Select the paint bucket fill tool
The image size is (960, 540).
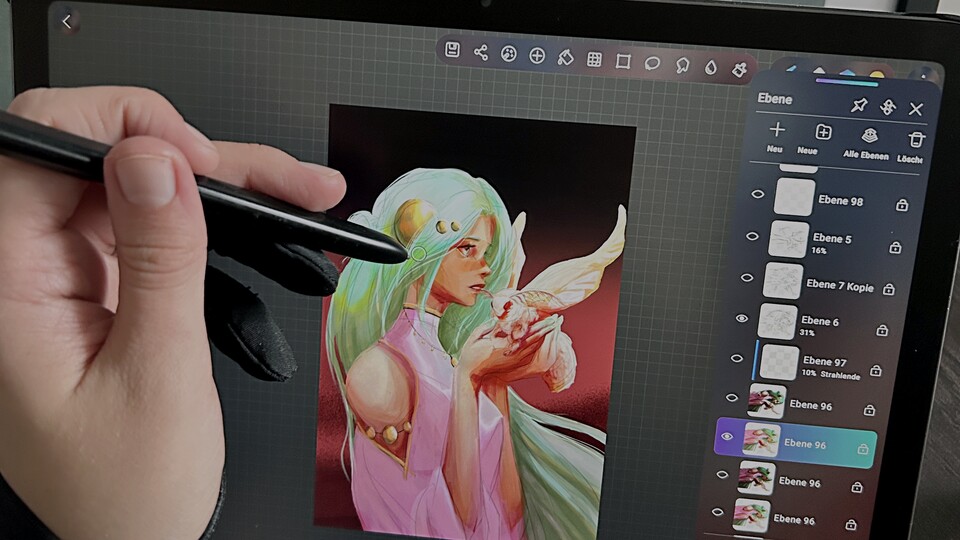565,58
